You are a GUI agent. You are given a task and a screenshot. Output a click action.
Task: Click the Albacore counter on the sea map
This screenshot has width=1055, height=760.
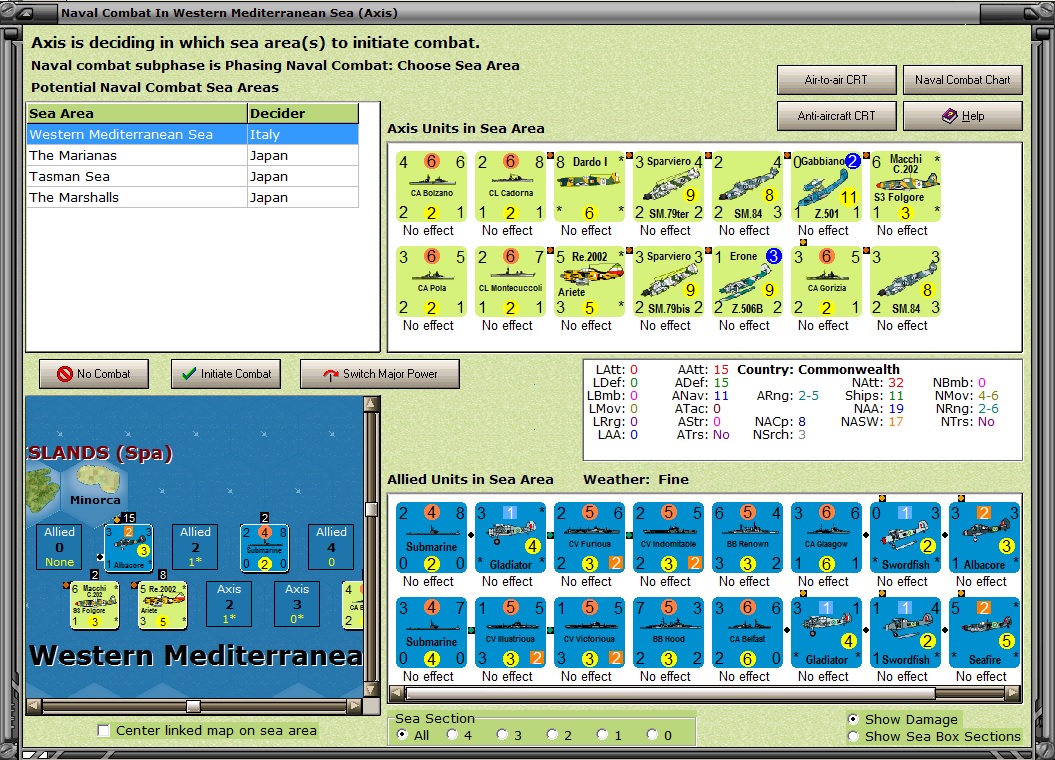129,548
